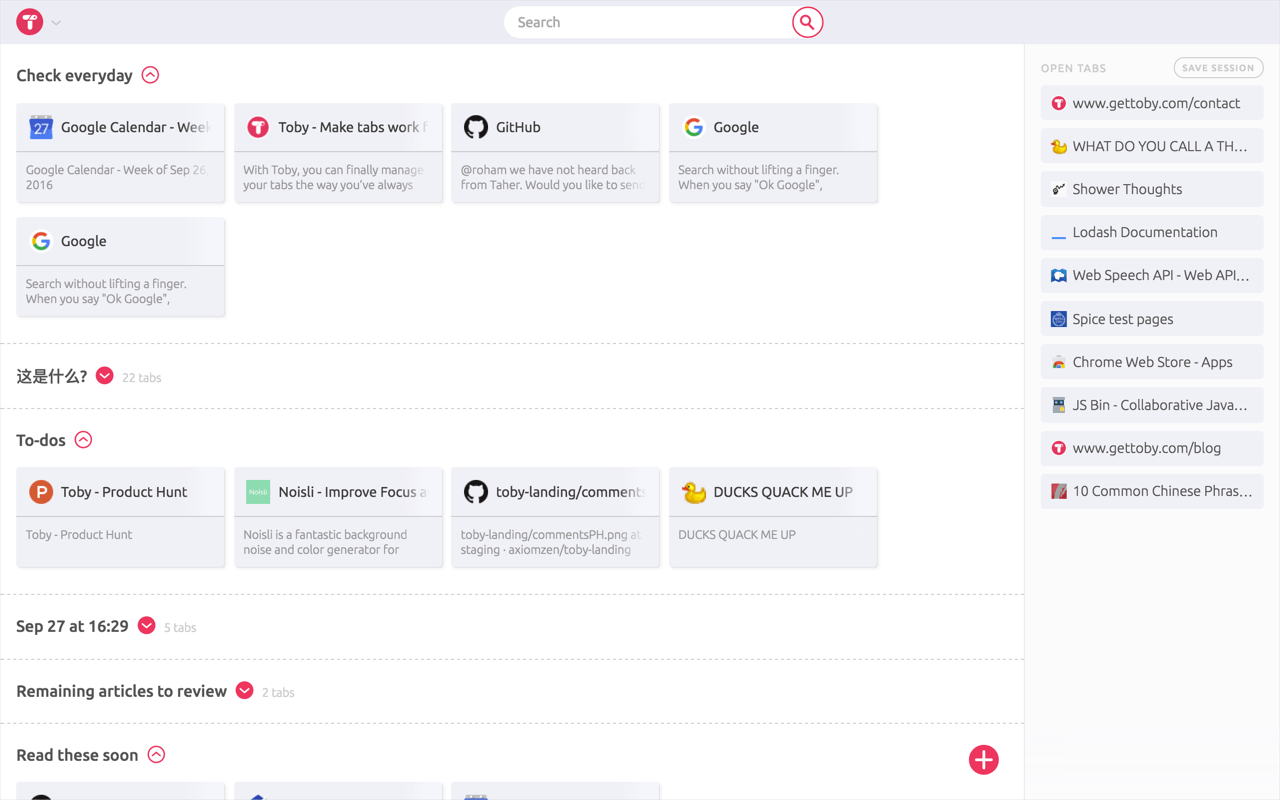Collapse the Check everyday collection
Image resolution: width=1280 pixels, height=800 pixels.
coord(150,75)
